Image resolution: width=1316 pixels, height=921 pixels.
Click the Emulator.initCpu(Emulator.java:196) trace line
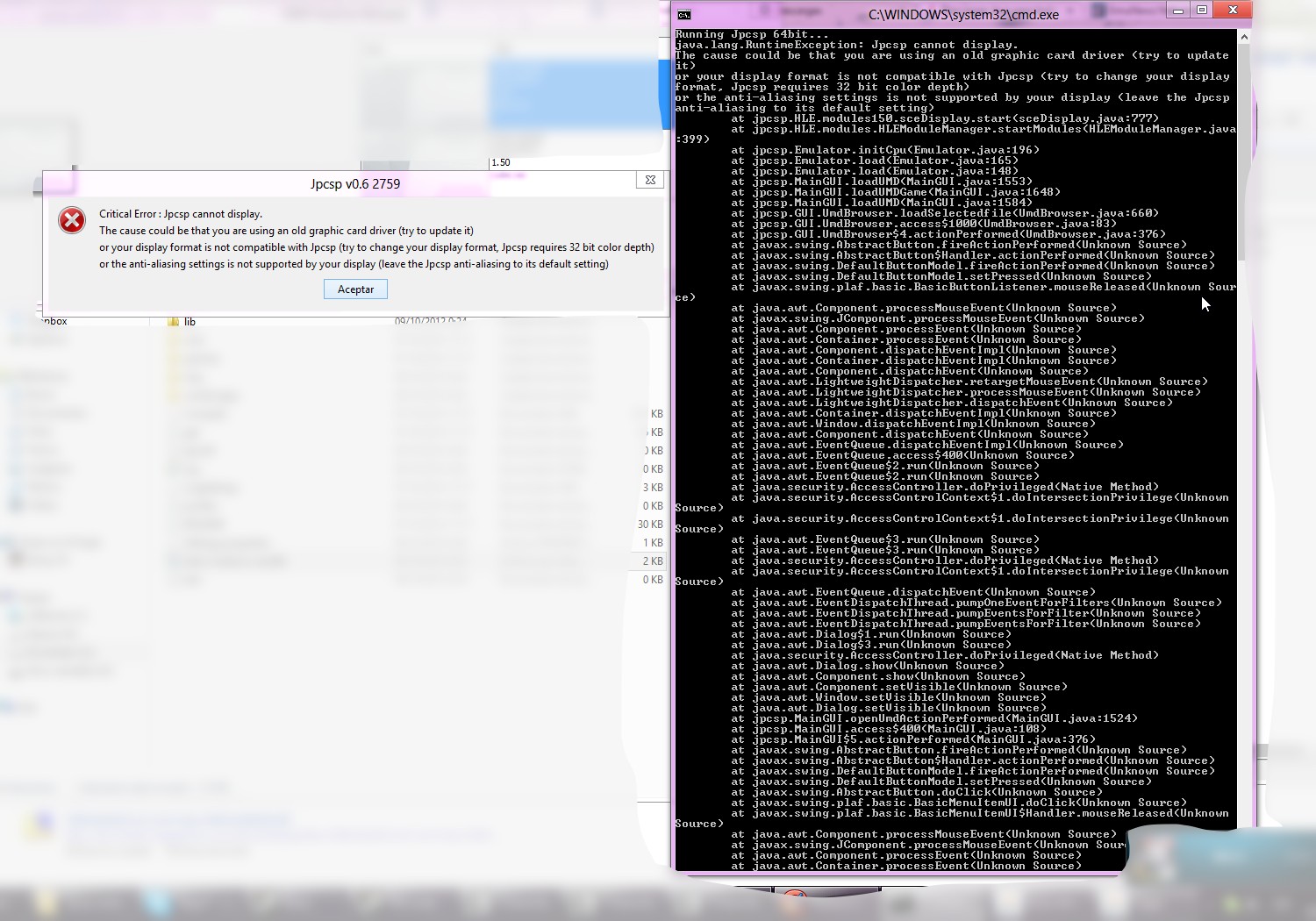pyautogui.click(x=885, y=150)
